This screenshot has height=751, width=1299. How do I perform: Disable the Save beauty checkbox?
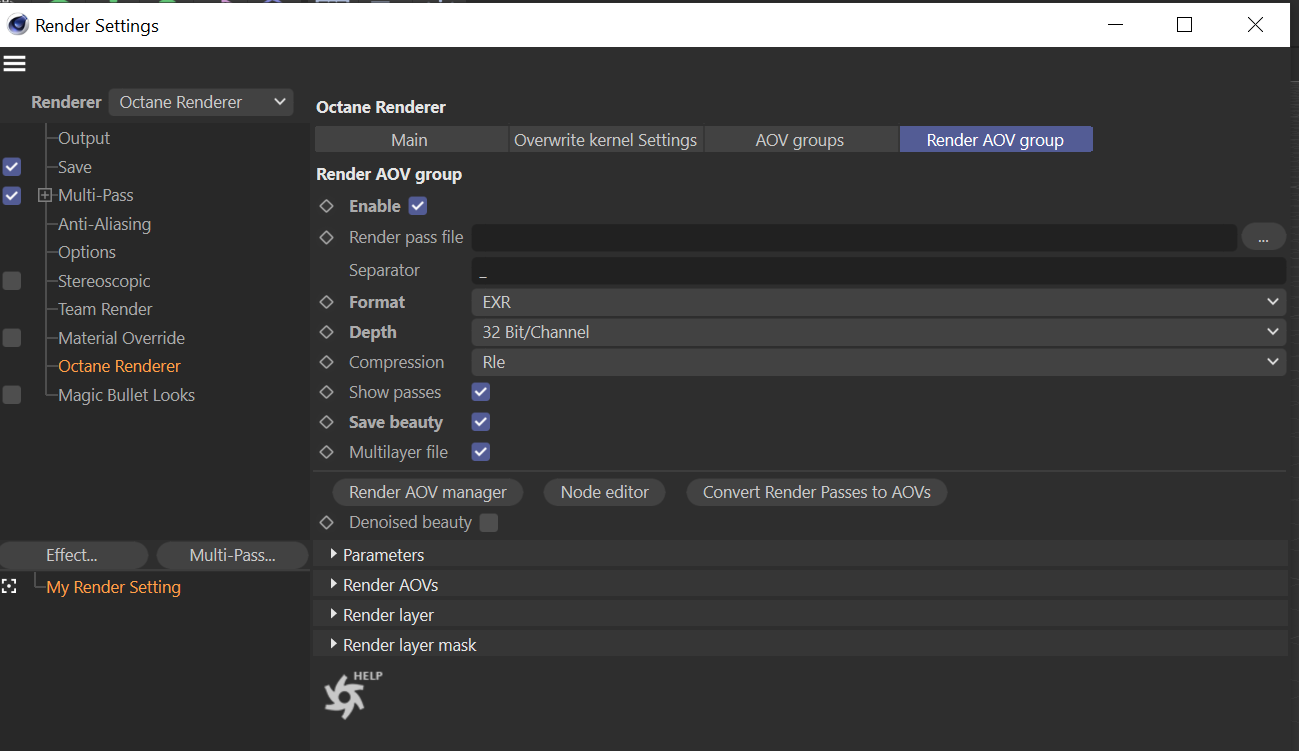481,422
